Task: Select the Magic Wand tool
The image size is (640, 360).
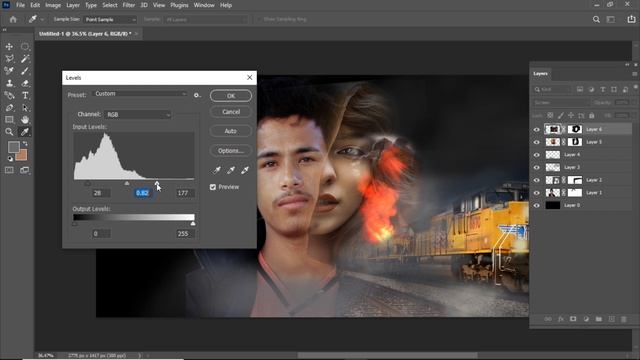Action: click(25, 59)
